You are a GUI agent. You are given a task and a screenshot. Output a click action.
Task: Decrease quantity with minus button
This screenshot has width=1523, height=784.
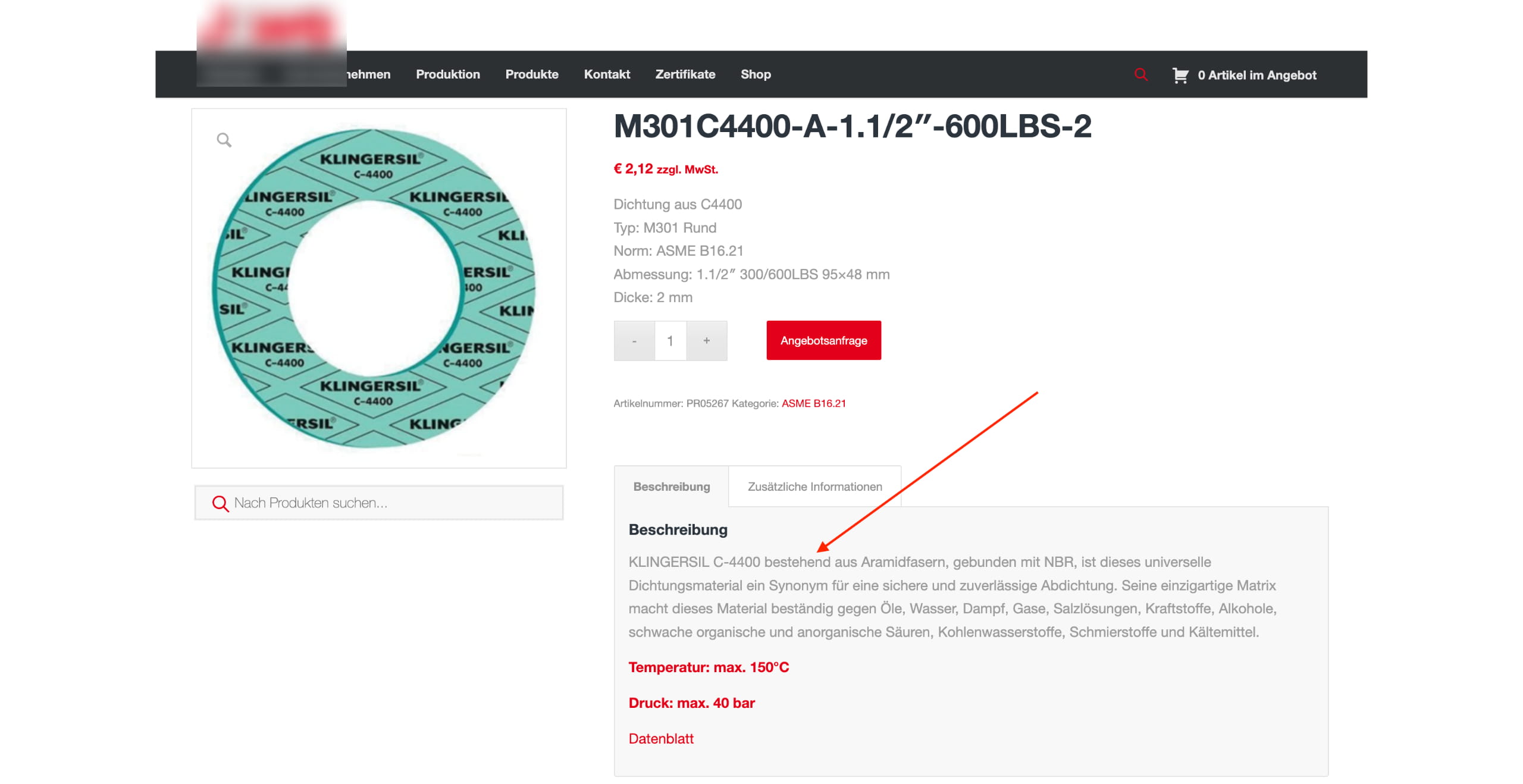pos(634,341)
